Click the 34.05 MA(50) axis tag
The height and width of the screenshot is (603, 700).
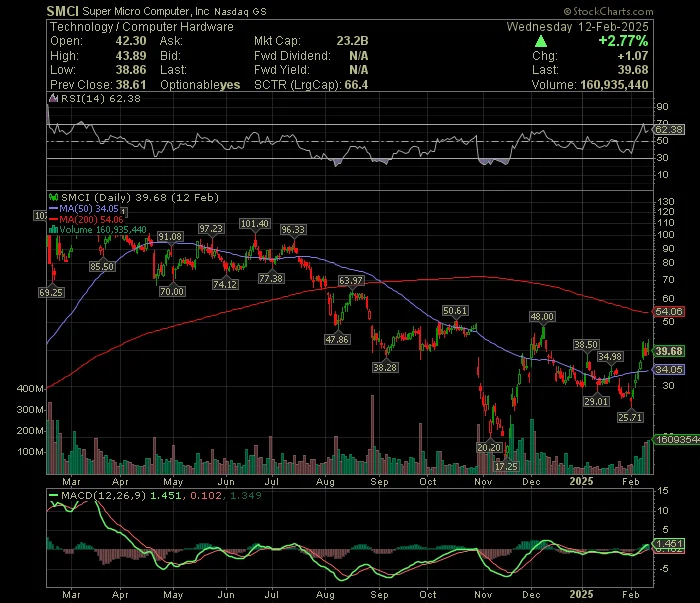click(669, 370)
